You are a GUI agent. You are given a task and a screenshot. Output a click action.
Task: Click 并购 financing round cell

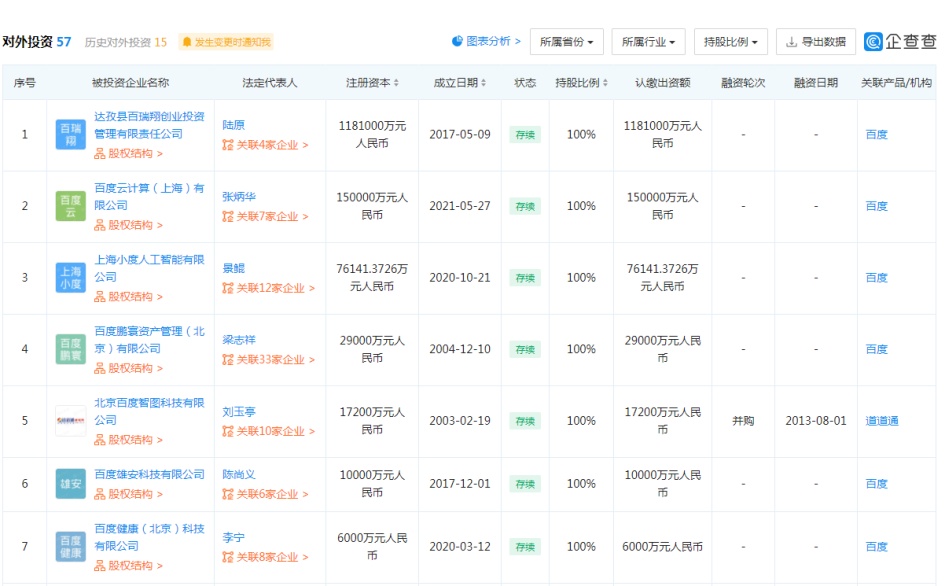coord(743,421)
